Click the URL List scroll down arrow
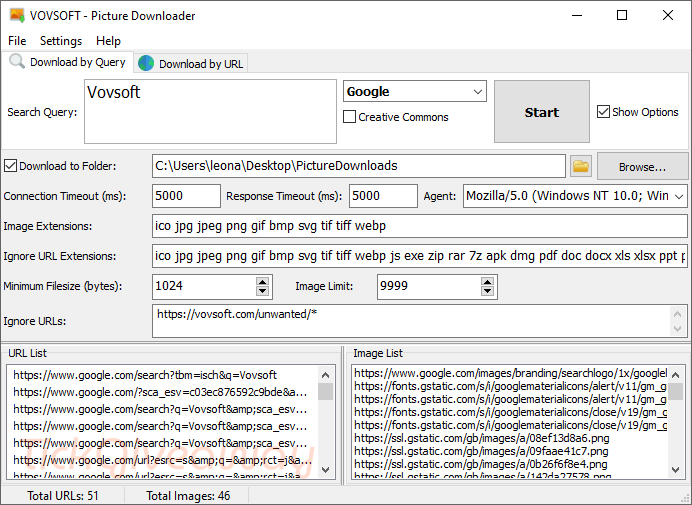The image size is (692, 505). coord(326,470)
